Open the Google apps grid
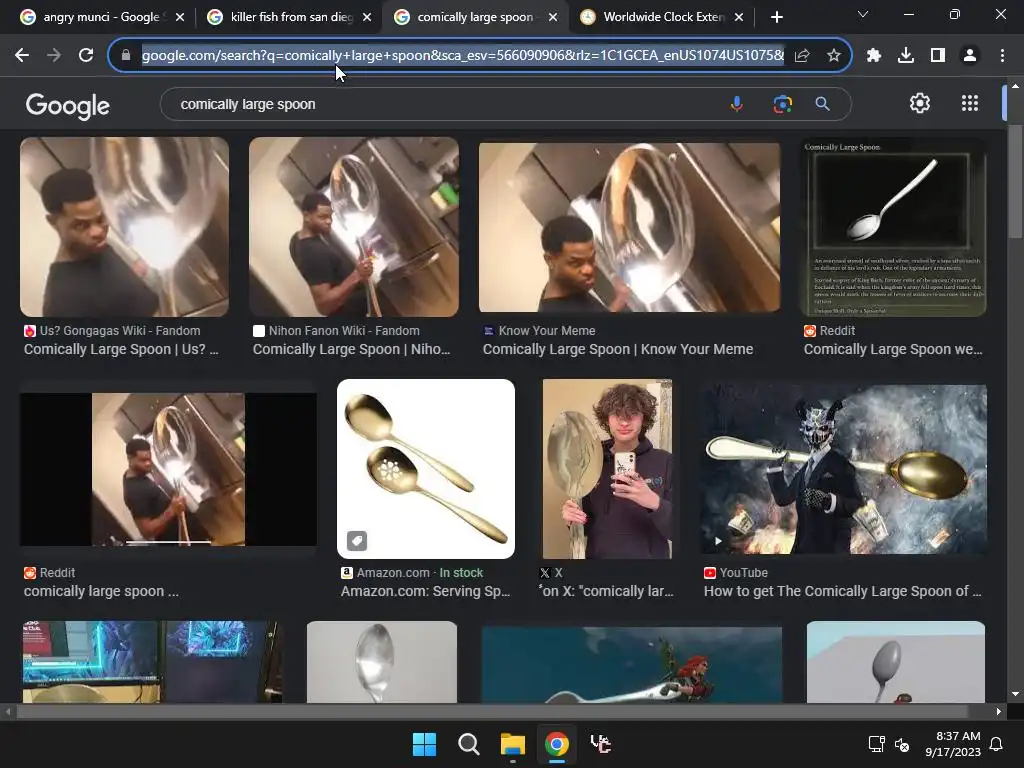This screenshot has height=768, width=1024. point(970,103)
